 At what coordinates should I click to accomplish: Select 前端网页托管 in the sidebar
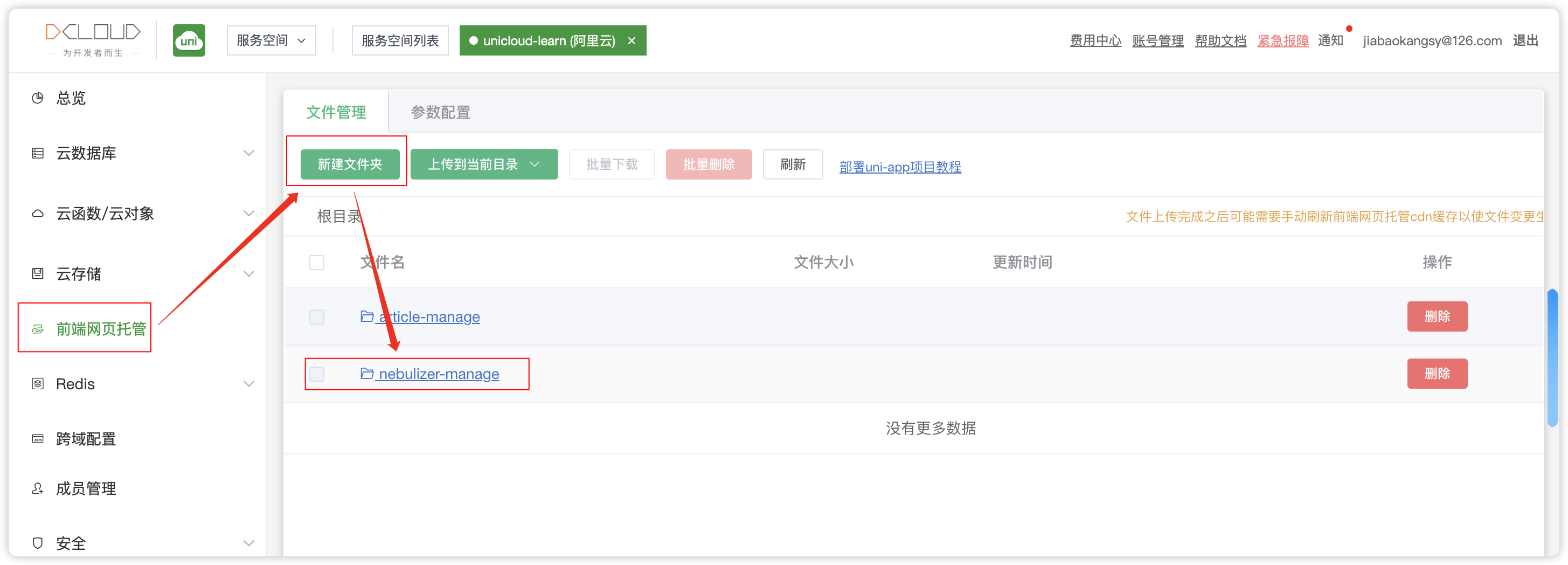click(100, 329)
